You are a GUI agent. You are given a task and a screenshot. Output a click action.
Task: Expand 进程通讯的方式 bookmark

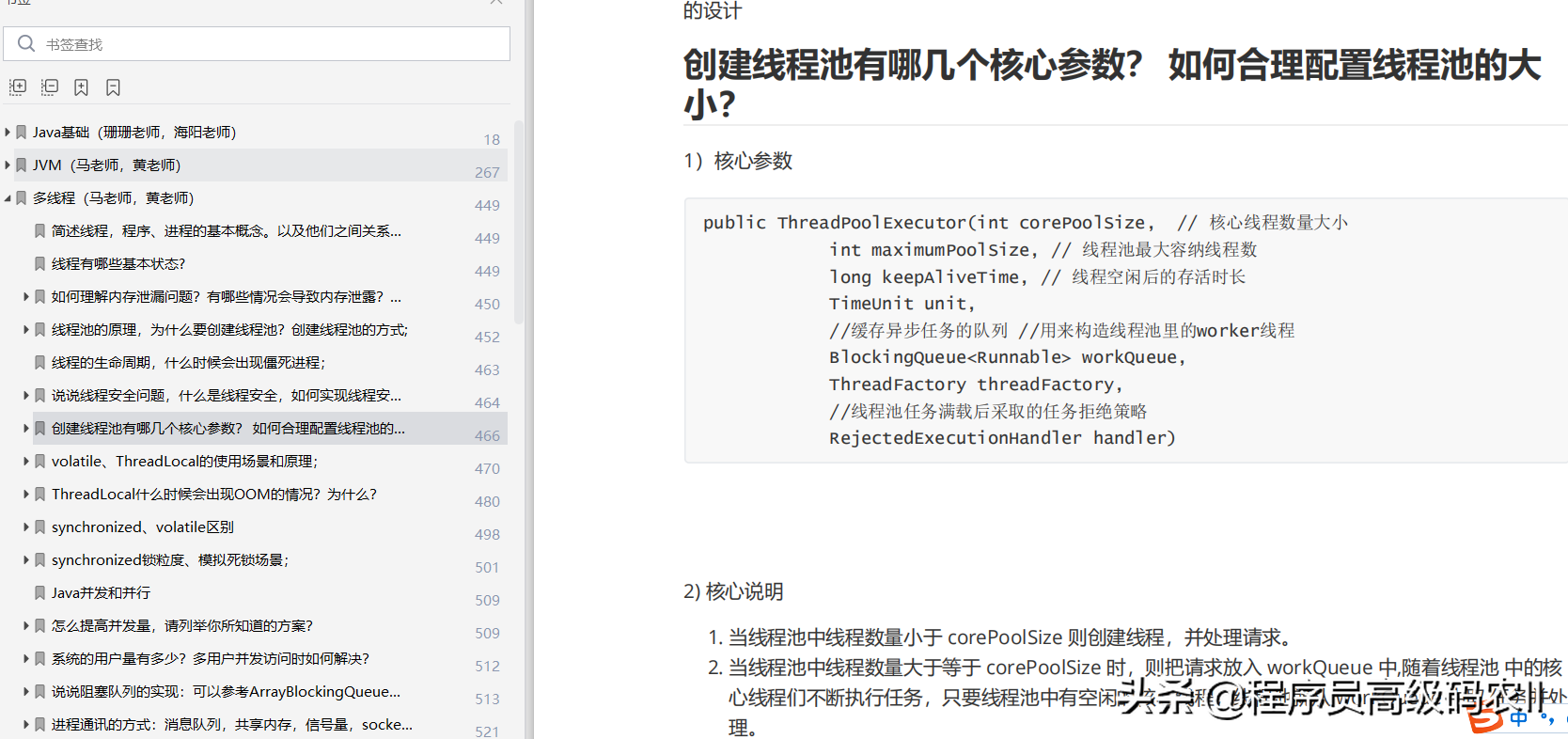point(26,725)
